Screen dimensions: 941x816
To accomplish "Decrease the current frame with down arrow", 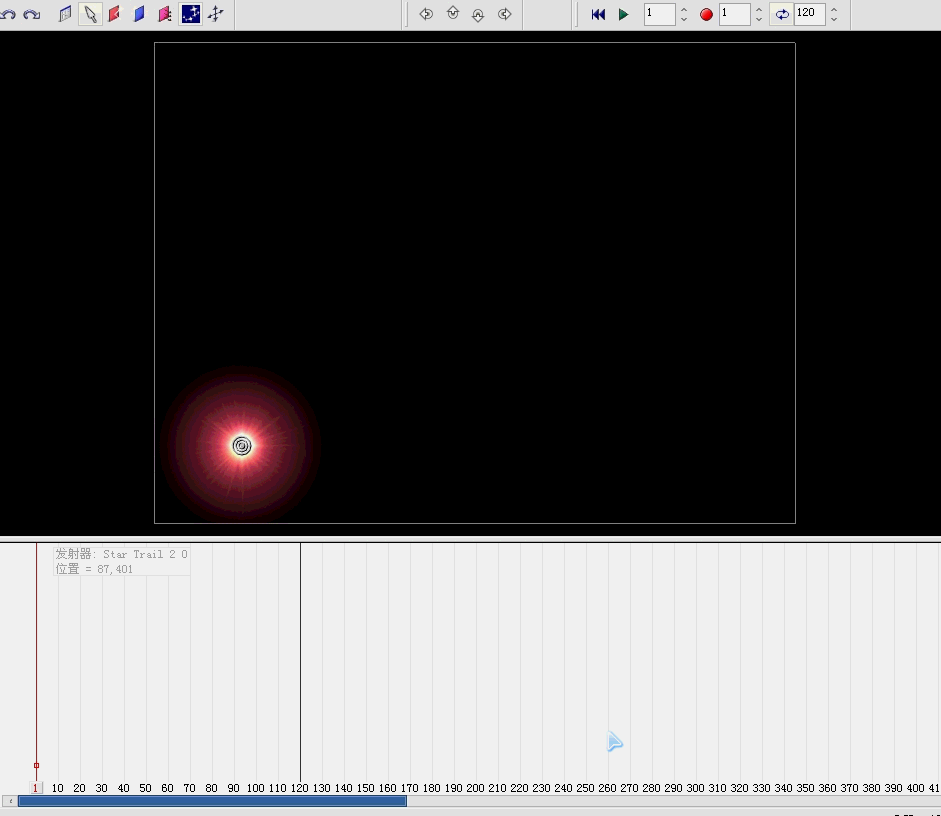I will (684, 19).
